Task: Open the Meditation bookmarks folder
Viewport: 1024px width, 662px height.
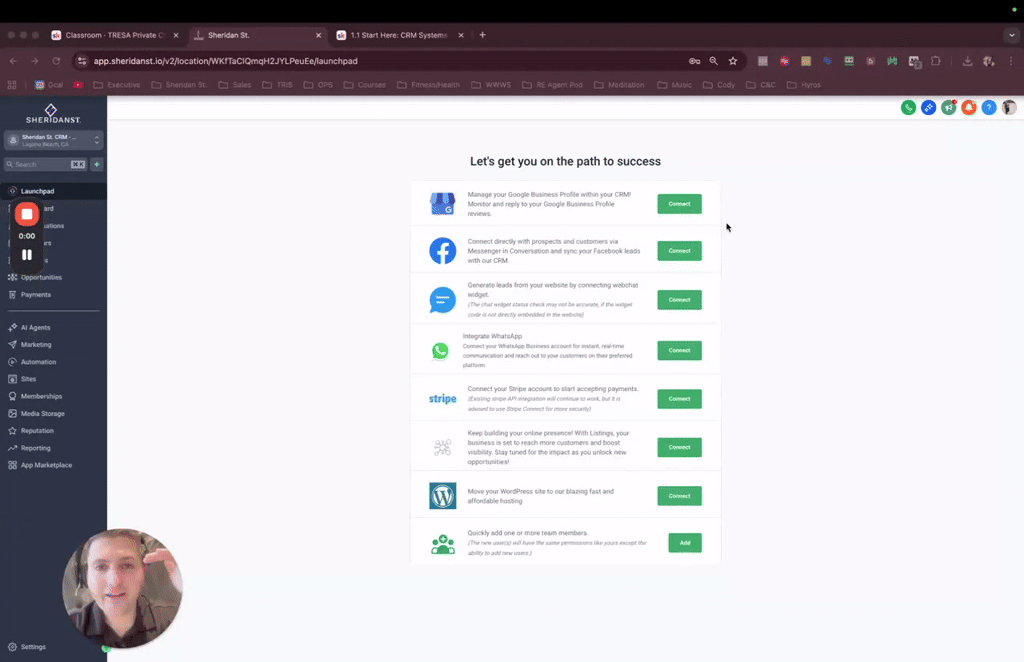Action: coord(619,85)
